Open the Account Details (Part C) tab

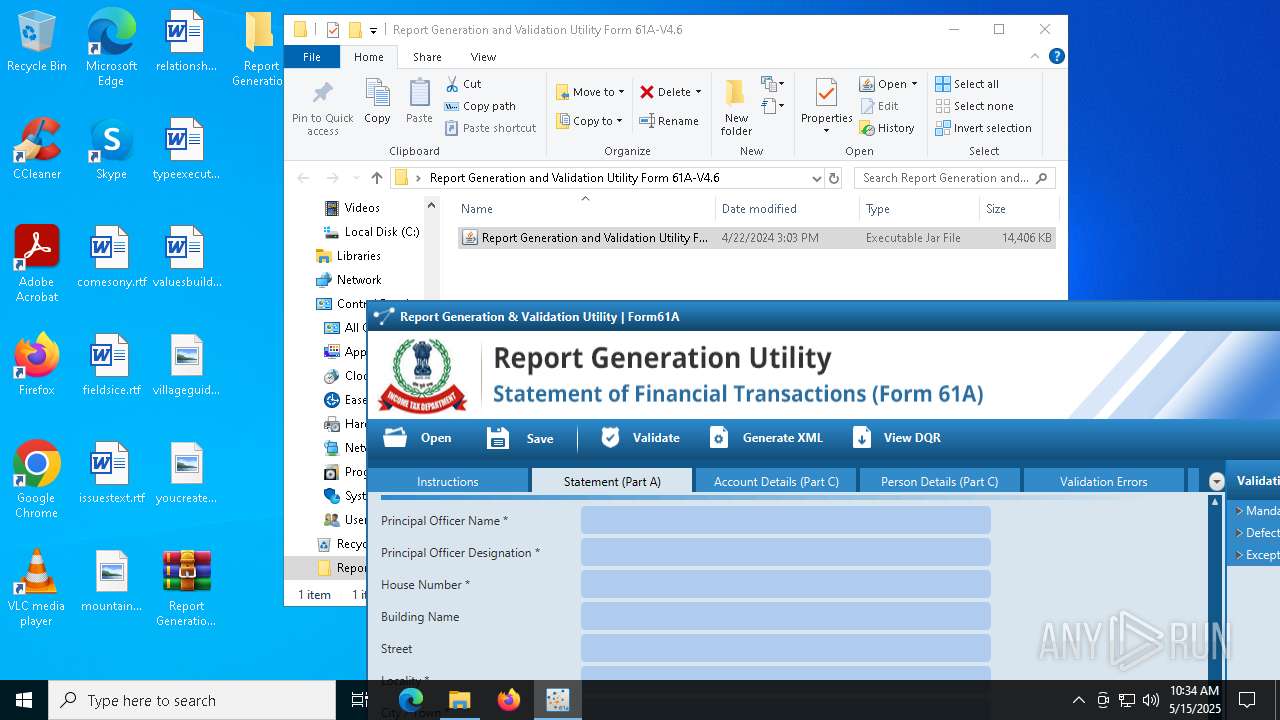click(776, 481)
